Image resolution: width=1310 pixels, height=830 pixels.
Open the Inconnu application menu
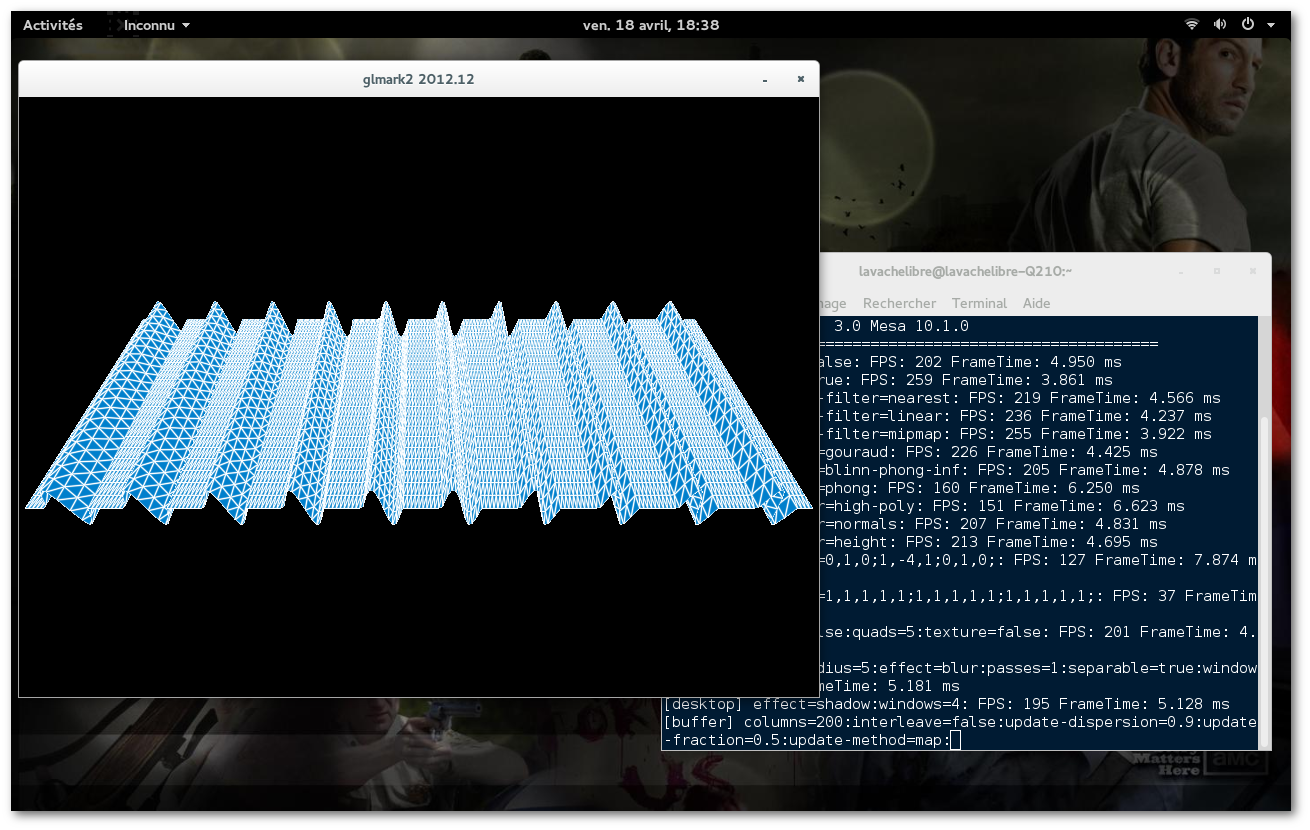(x=157, y=25)
